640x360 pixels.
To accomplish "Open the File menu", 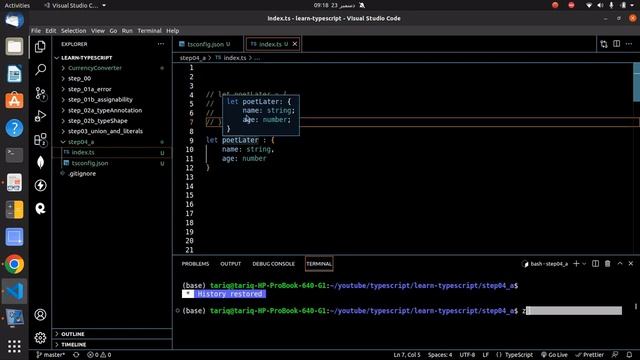I will (36, 31).
